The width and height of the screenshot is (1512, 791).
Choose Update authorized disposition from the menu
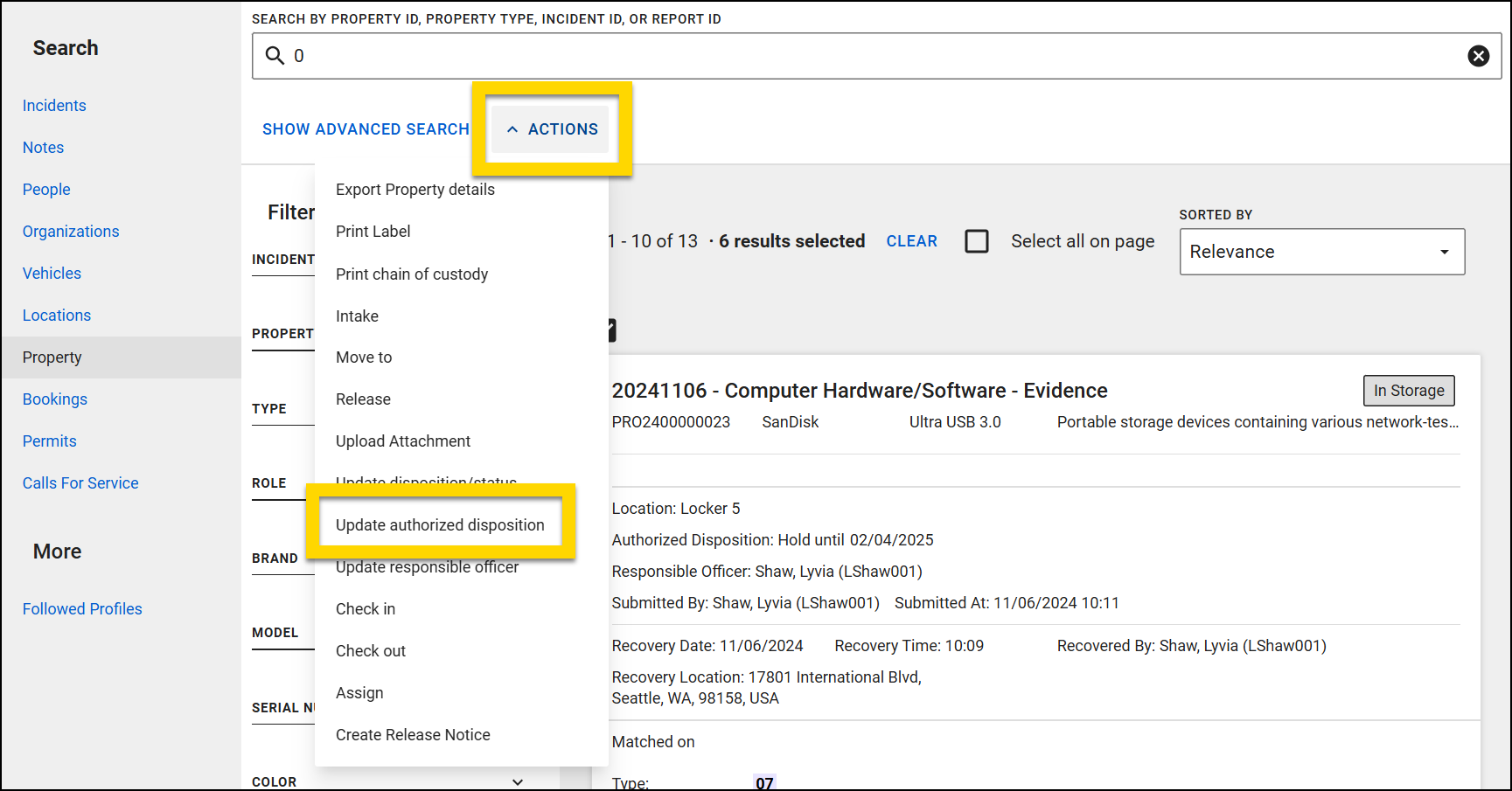[440, 524]
